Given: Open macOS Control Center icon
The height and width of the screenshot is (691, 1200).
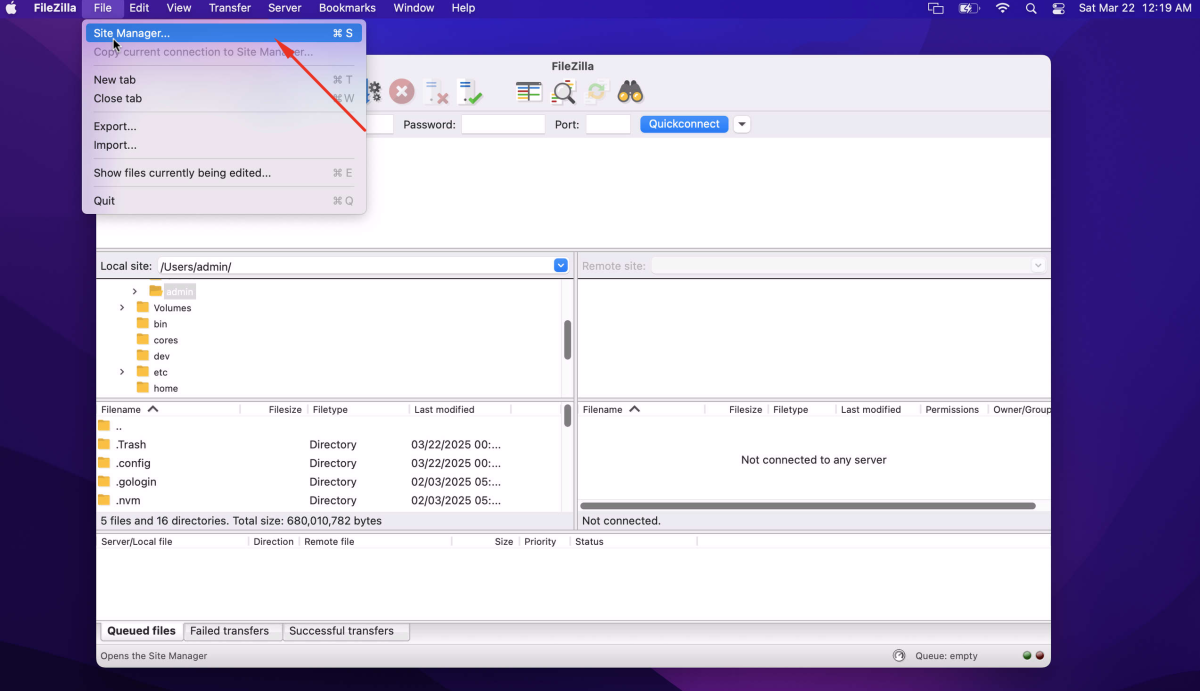Looking at the screenshot, I should pos(1059,8).
